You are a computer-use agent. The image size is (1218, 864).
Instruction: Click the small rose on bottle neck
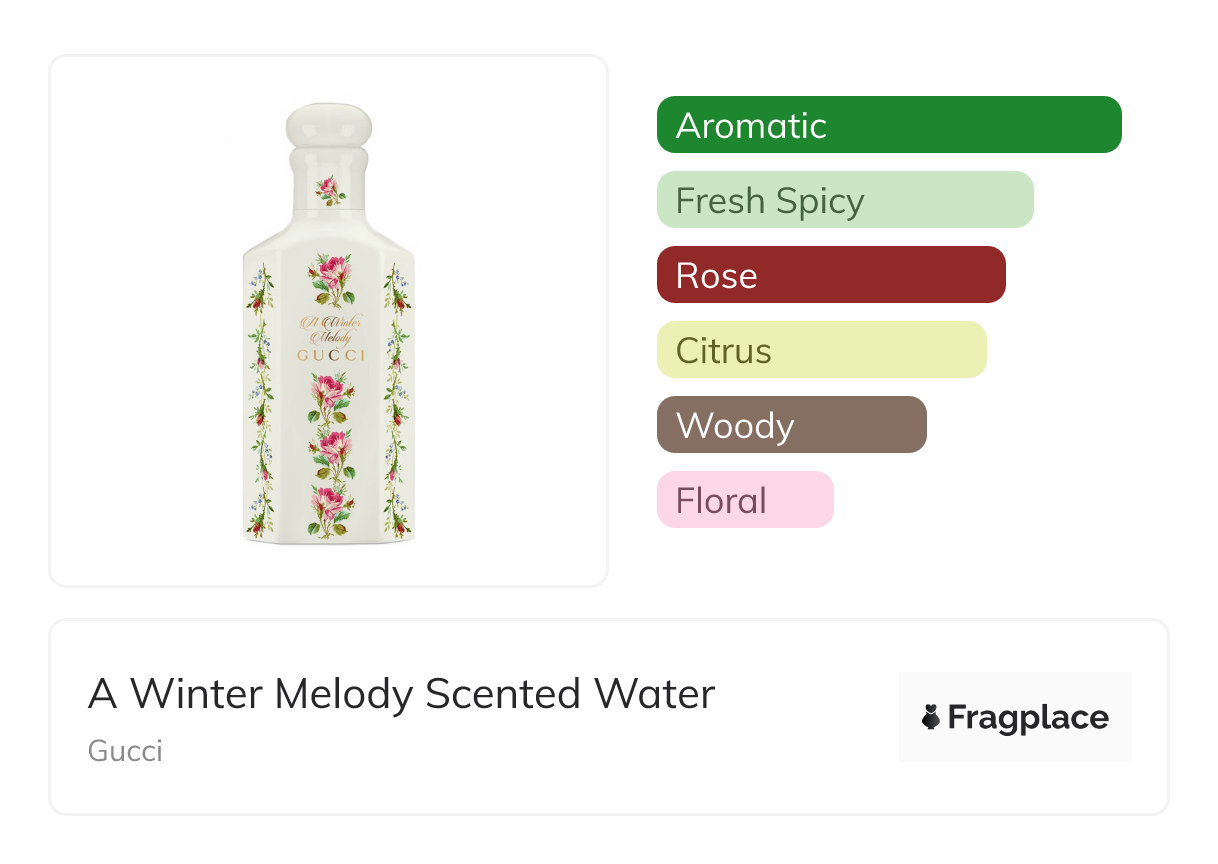click(x=328, y=188)
